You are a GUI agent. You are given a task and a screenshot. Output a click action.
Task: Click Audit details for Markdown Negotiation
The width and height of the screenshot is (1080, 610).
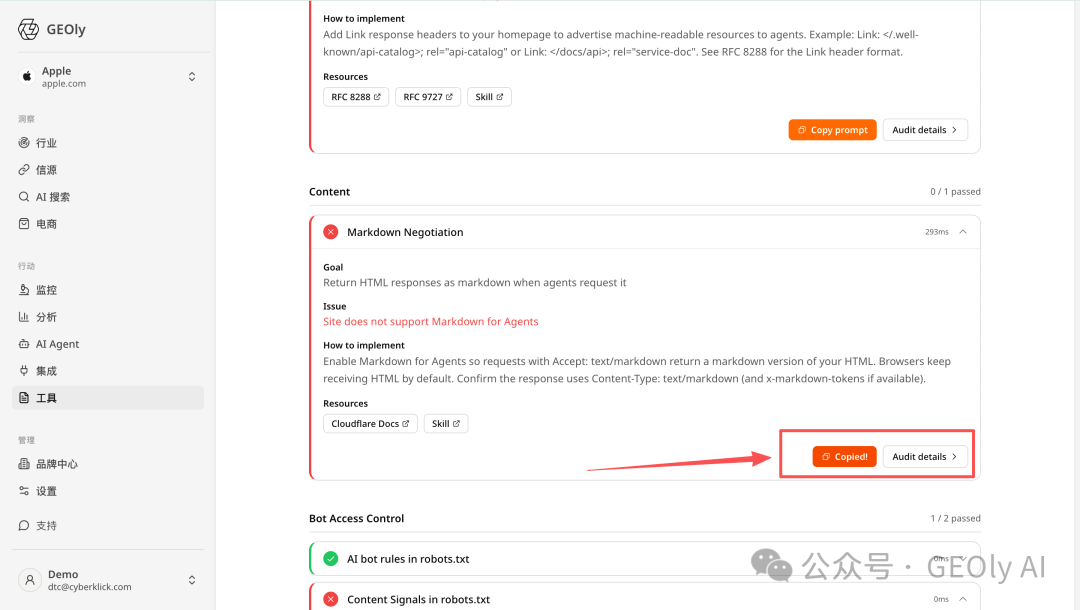(924, 456)
